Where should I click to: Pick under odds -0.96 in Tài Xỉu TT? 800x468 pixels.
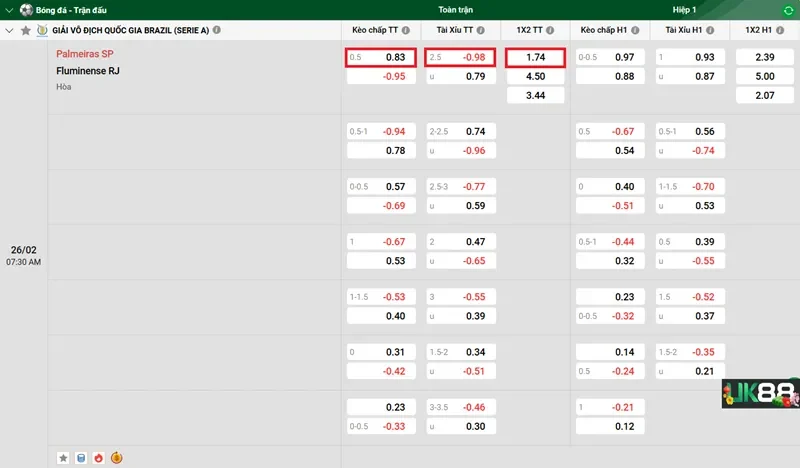[461, 151]
